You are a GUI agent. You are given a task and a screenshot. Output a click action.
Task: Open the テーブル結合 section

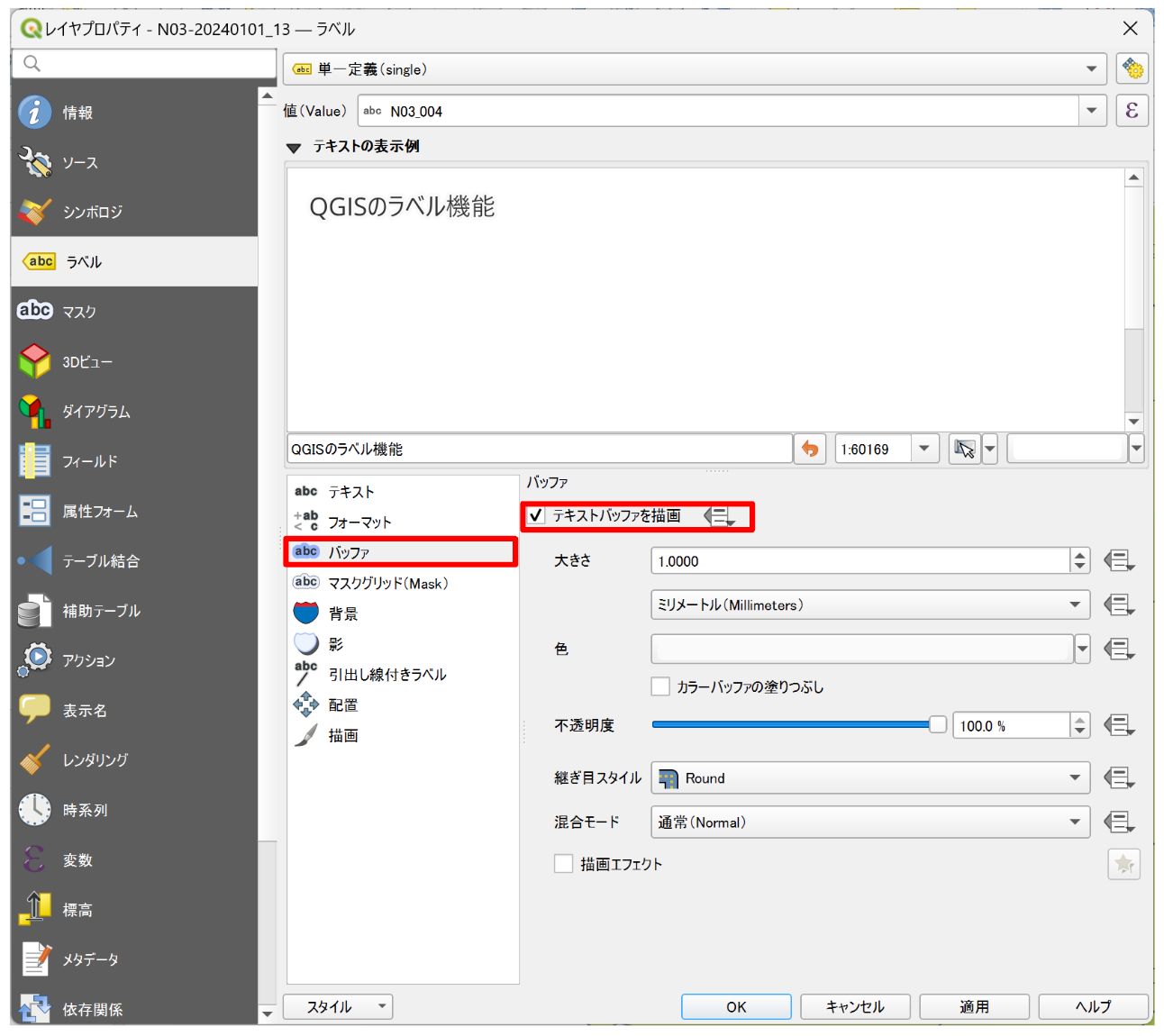click(x=134, y=561)
